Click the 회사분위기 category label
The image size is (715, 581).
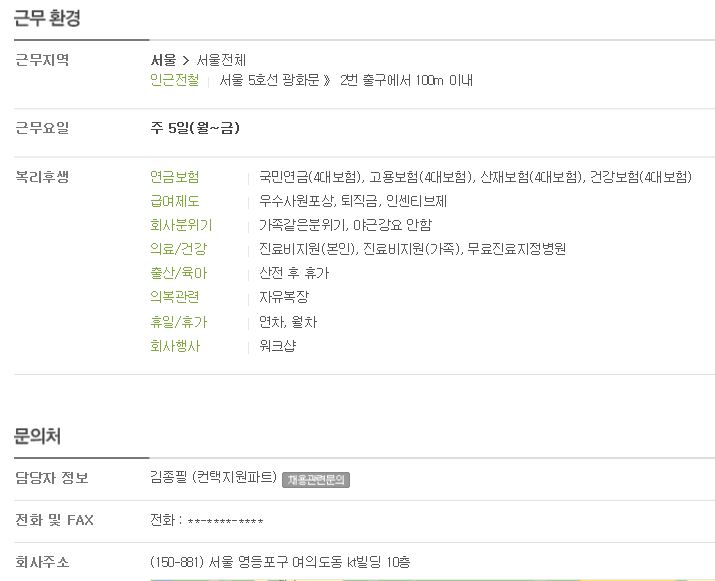181,225
